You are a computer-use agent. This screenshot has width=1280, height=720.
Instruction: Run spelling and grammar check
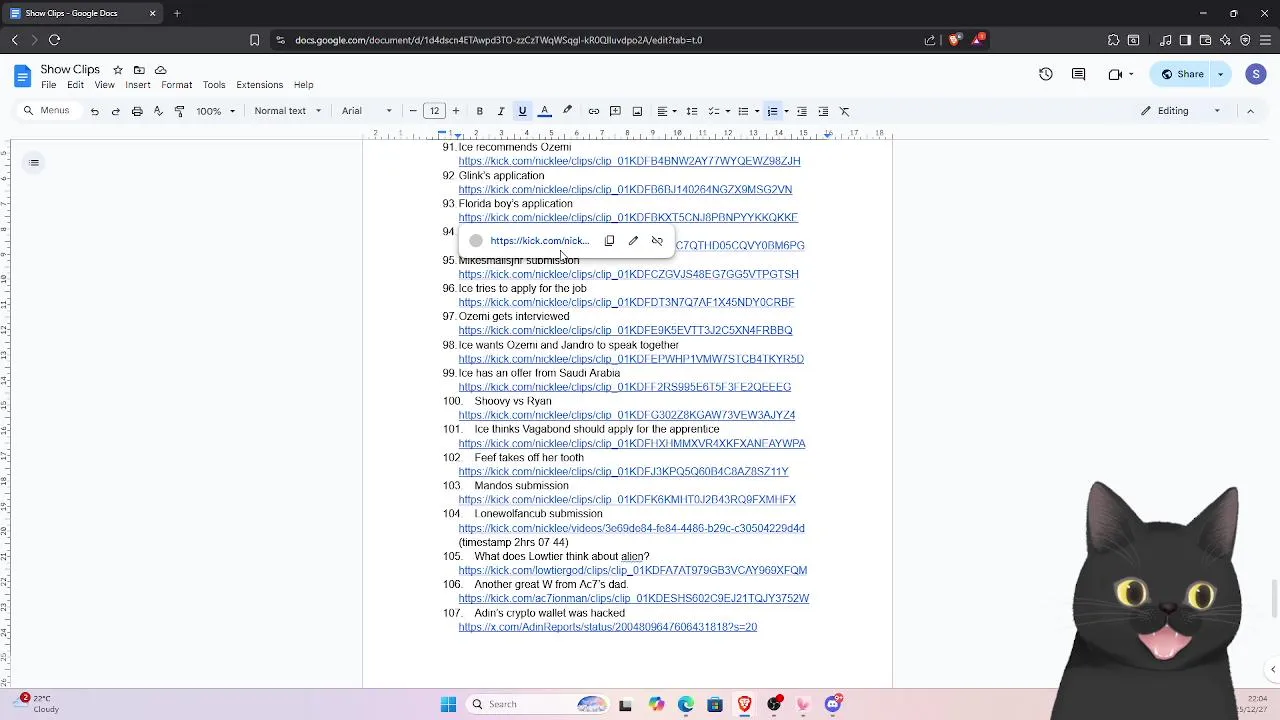158,111
